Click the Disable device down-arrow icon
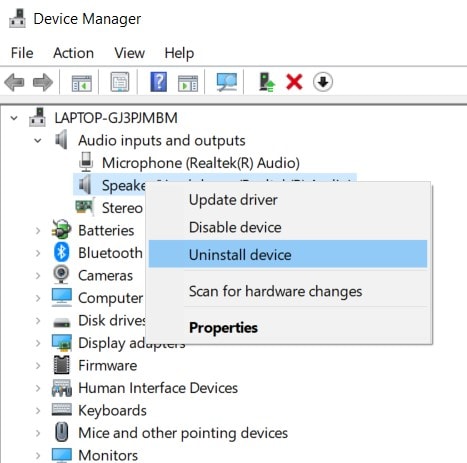Viewport: 467px width, 463px height. click(x=323, y=82)
